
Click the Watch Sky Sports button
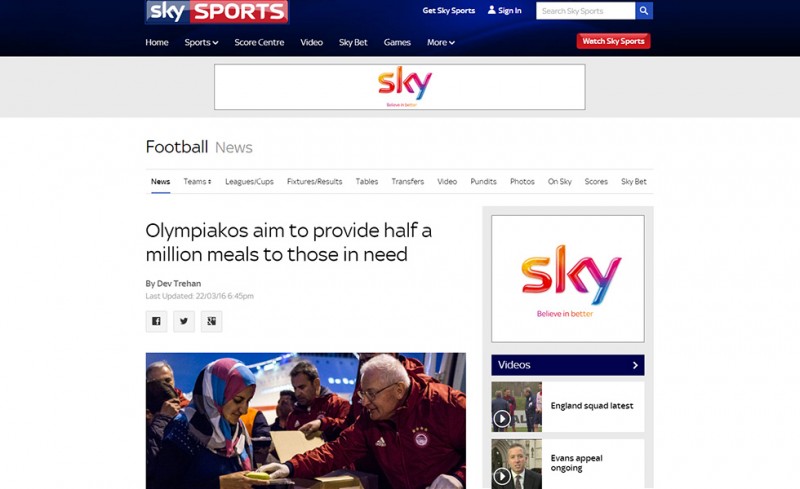613,41
